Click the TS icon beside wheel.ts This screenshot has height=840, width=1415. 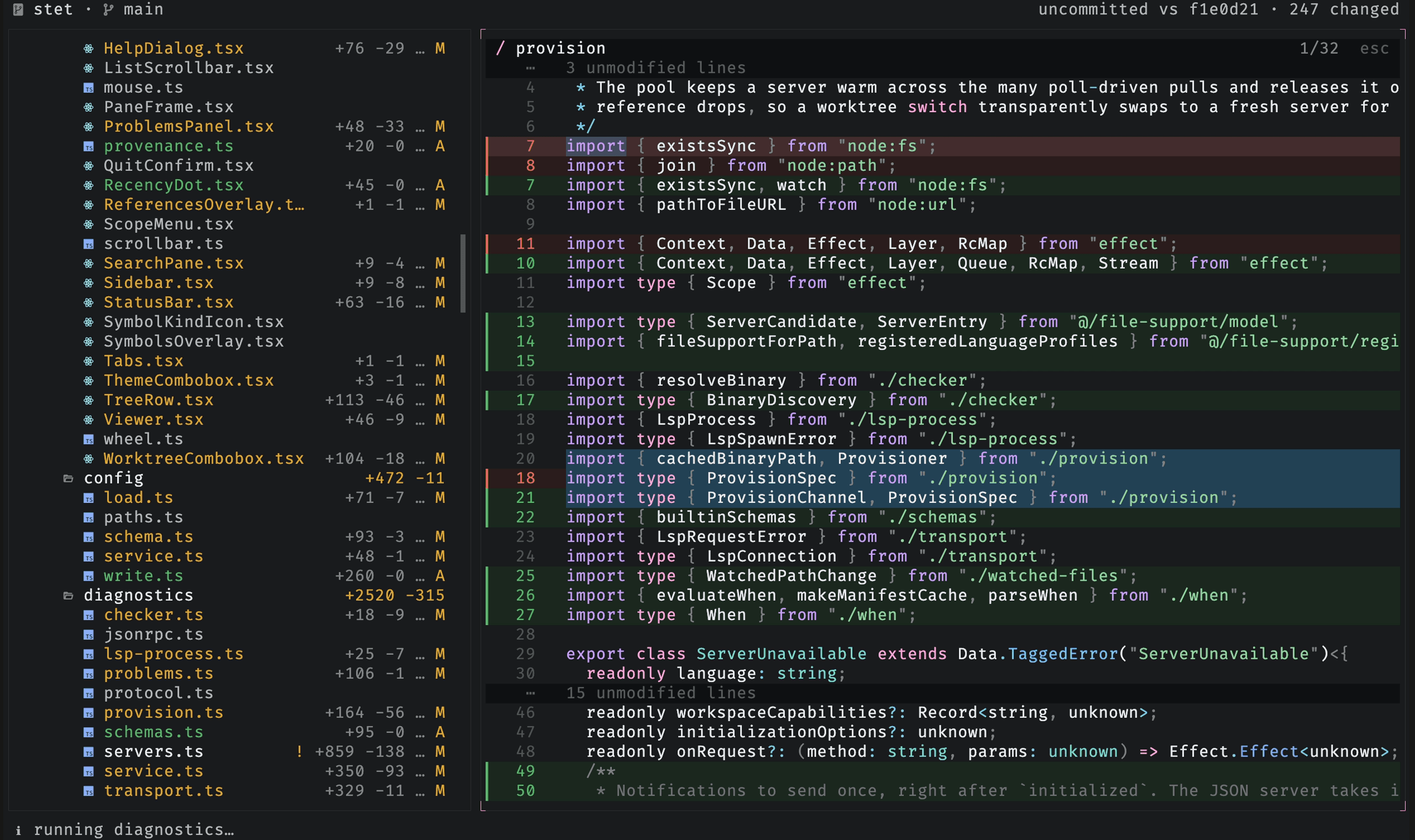coord(89,439)
